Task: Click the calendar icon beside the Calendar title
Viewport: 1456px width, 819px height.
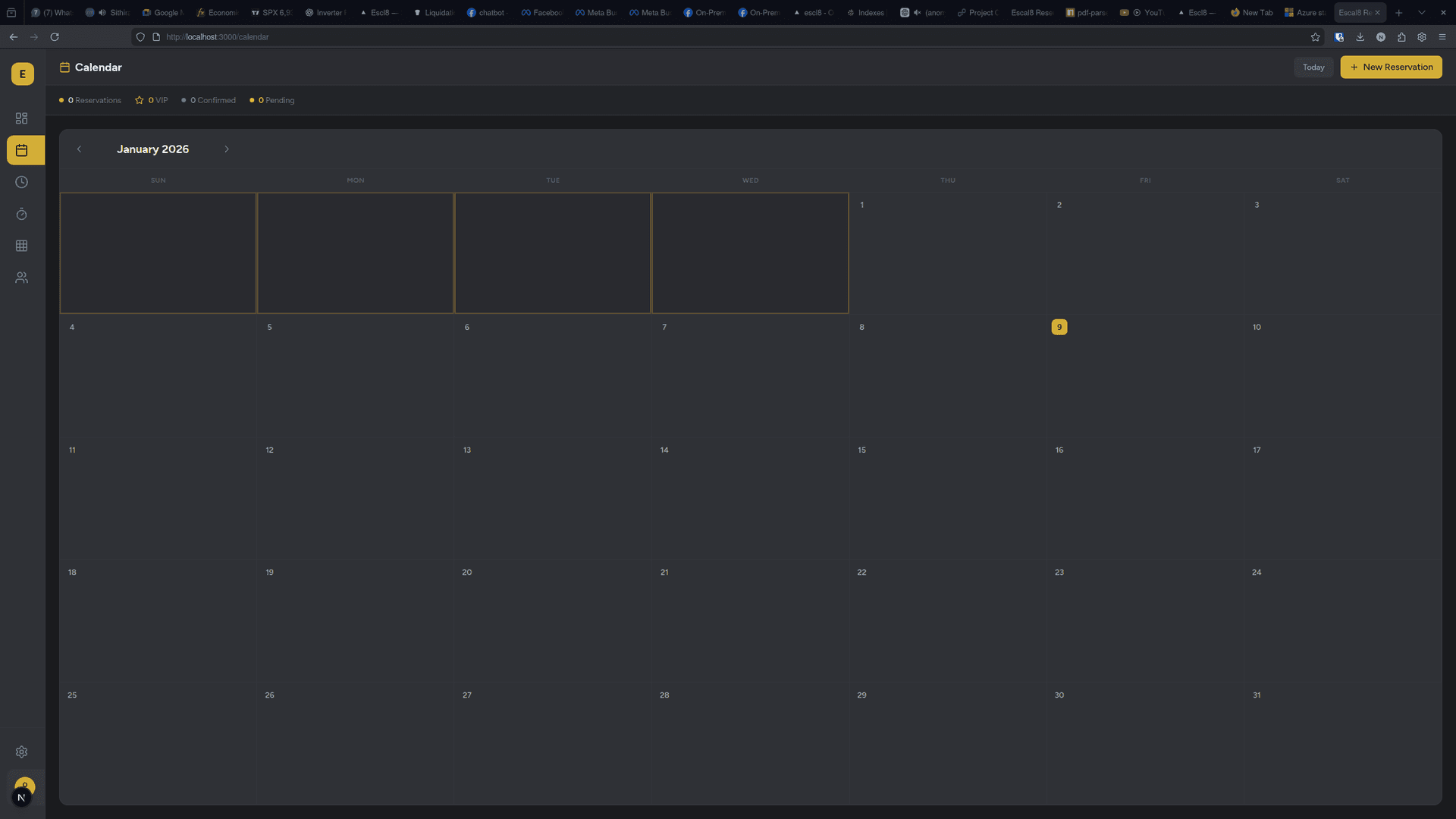Action: click(x=65, y=67)
